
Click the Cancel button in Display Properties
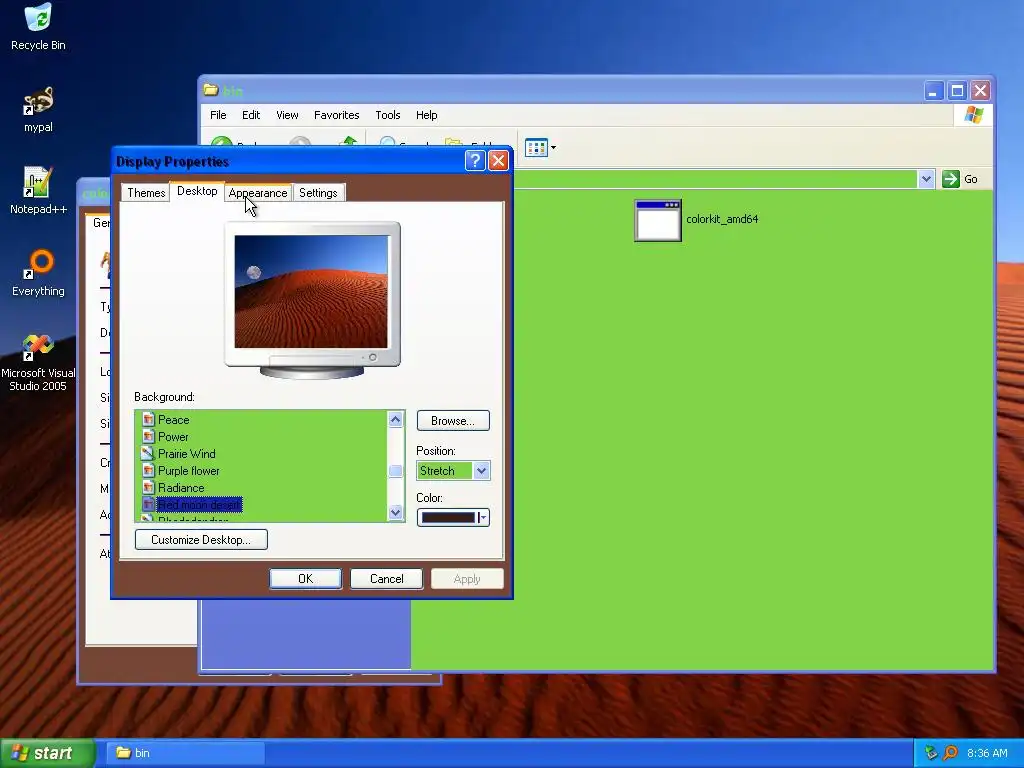pyautogui.click(x=386, y=579)
